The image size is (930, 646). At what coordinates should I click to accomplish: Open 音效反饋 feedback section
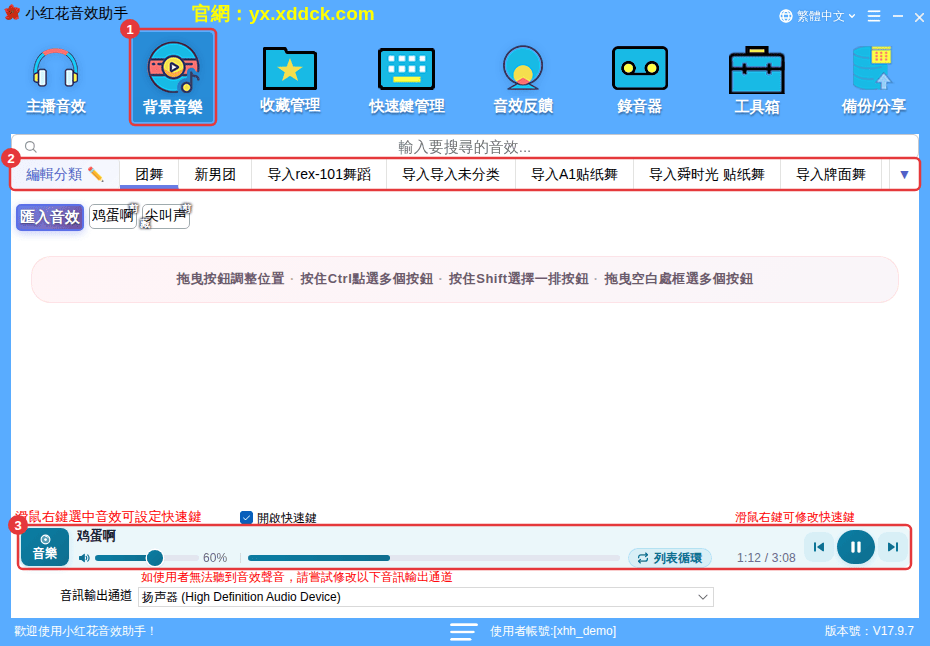[x=523, y=80]
